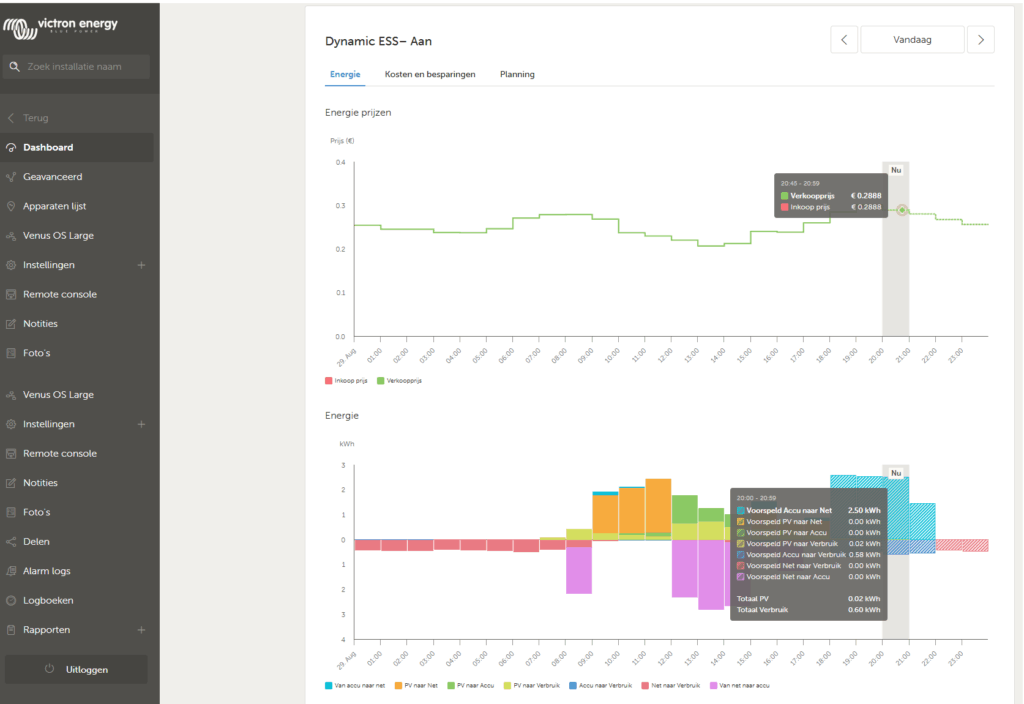The width and height of the screenshot is (1024, 704).
Task: Open Alarm logs via its icon
Action: click(x=11, y=571)
